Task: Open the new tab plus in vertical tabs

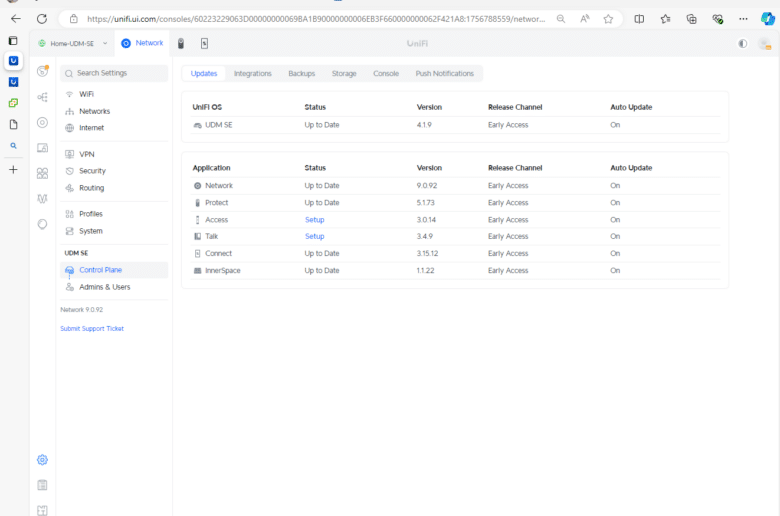Action: 13,170
